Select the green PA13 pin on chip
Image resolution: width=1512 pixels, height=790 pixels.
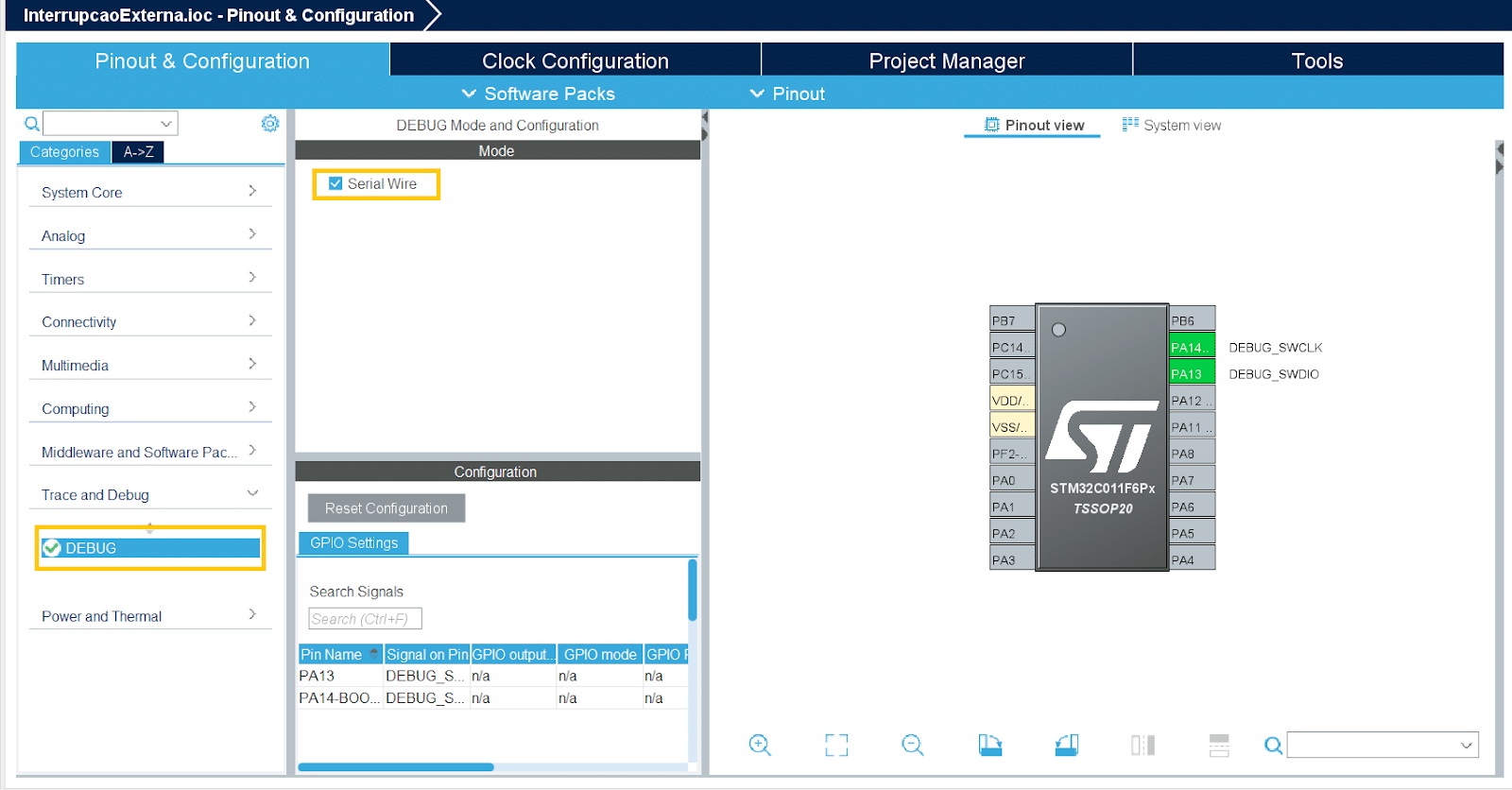[x=1191, y=374]
